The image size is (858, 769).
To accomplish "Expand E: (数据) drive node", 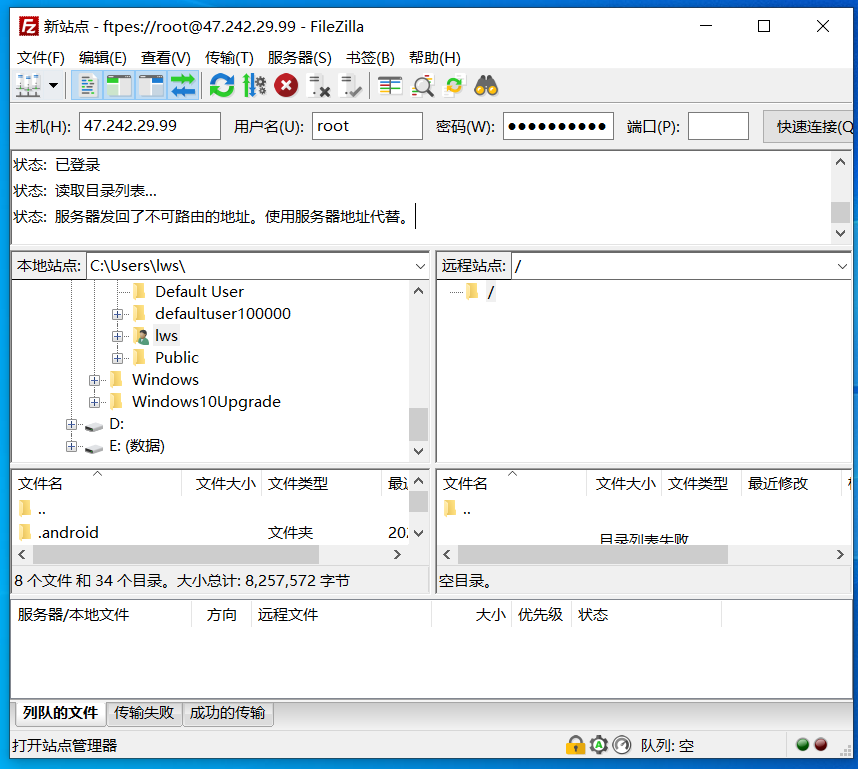I will coord(71,446).
